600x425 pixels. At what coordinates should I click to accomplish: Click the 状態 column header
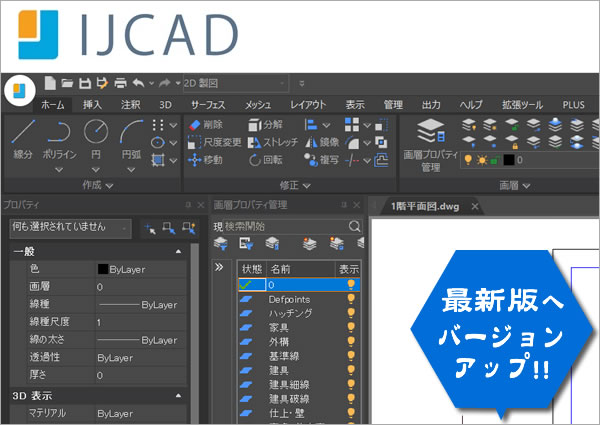(252, 269)
